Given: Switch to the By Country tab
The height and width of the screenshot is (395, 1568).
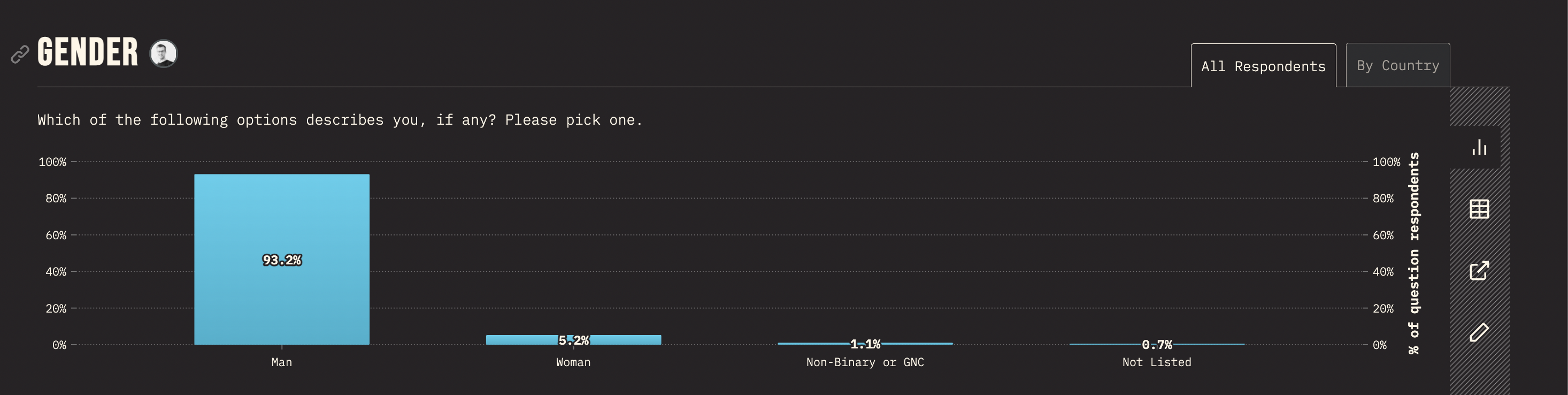Looking at the screenshot, I should tap(1397, 65).
